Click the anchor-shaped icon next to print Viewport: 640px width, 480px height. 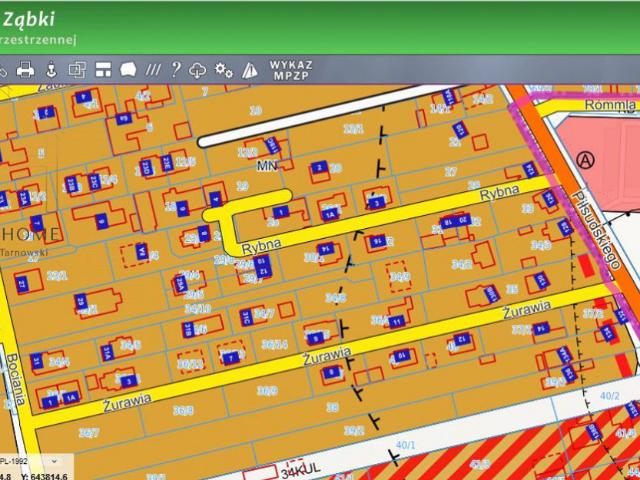coord(51,70)
